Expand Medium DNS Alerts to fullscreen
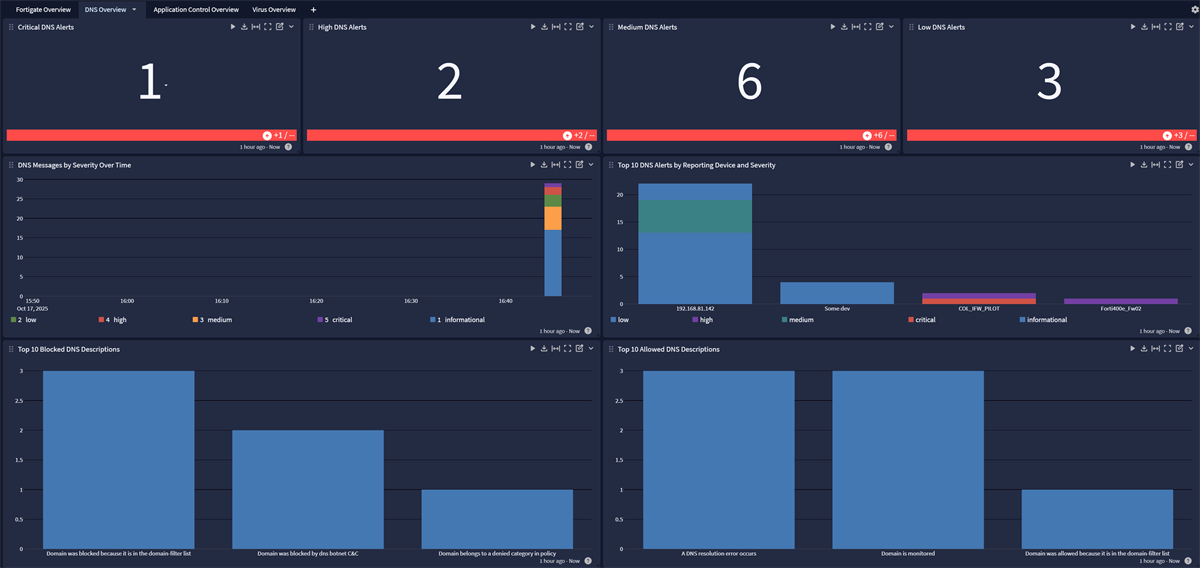1200x568 pixels. 867,27
